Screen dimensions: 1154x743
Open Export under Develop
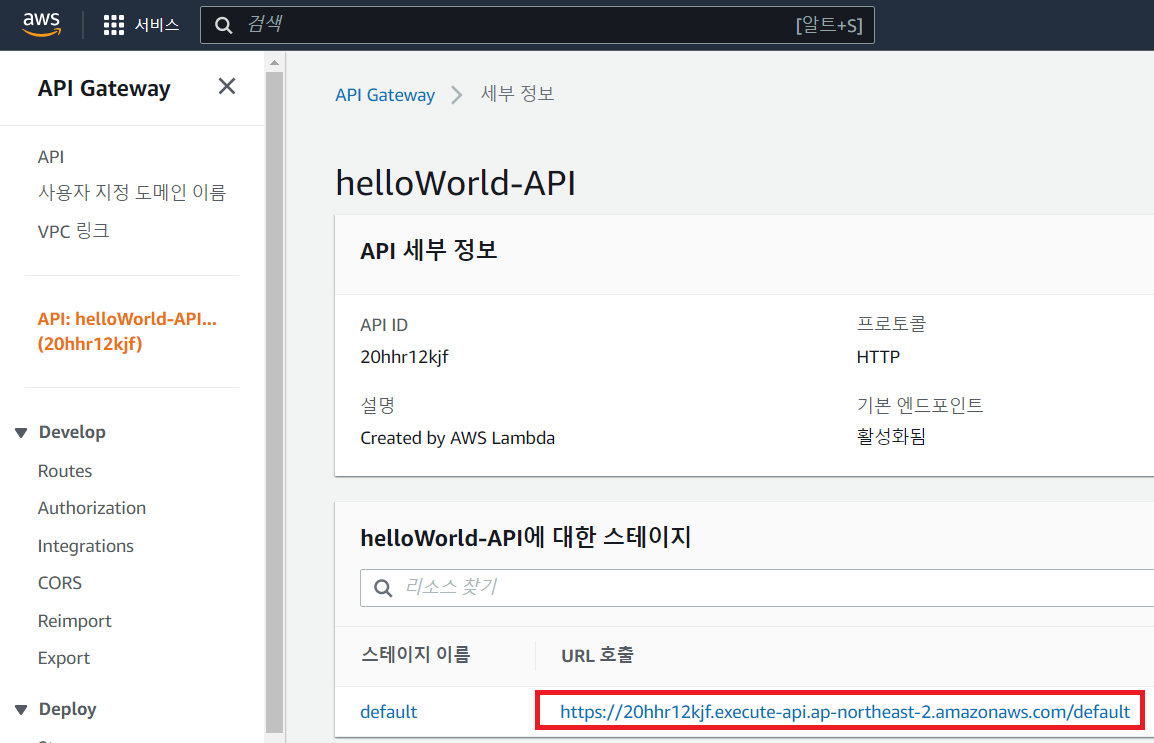pyautogui.click(x=64, y=658)
